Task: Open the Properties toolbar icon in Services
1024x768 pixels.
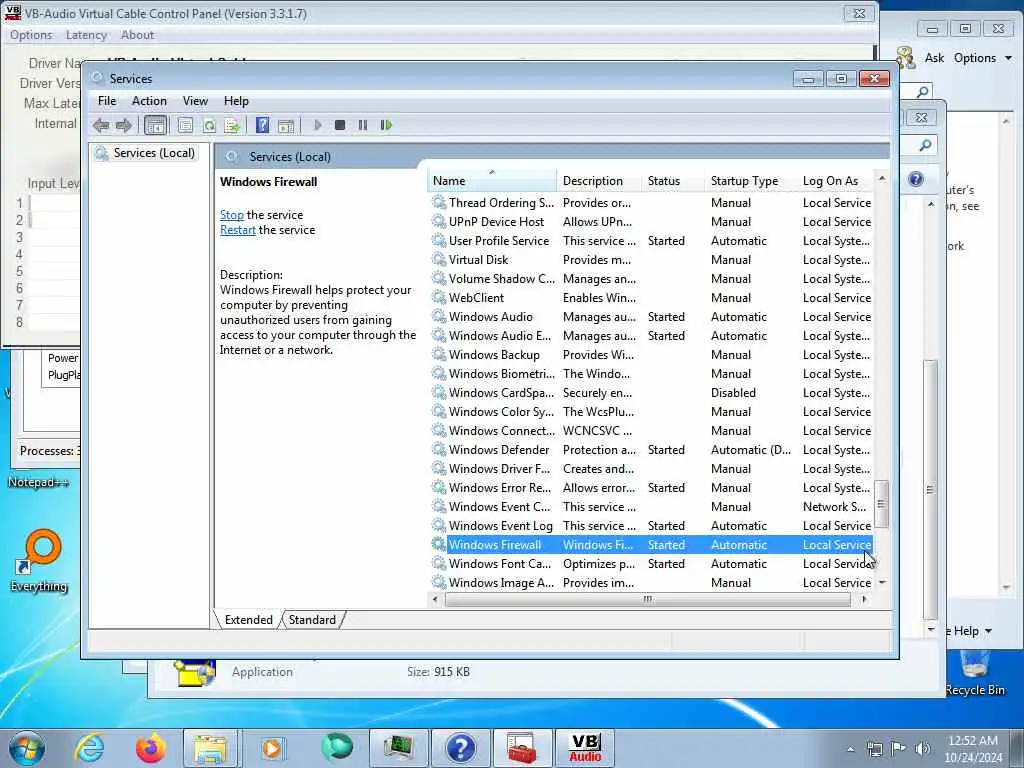Action: (185, 125)
